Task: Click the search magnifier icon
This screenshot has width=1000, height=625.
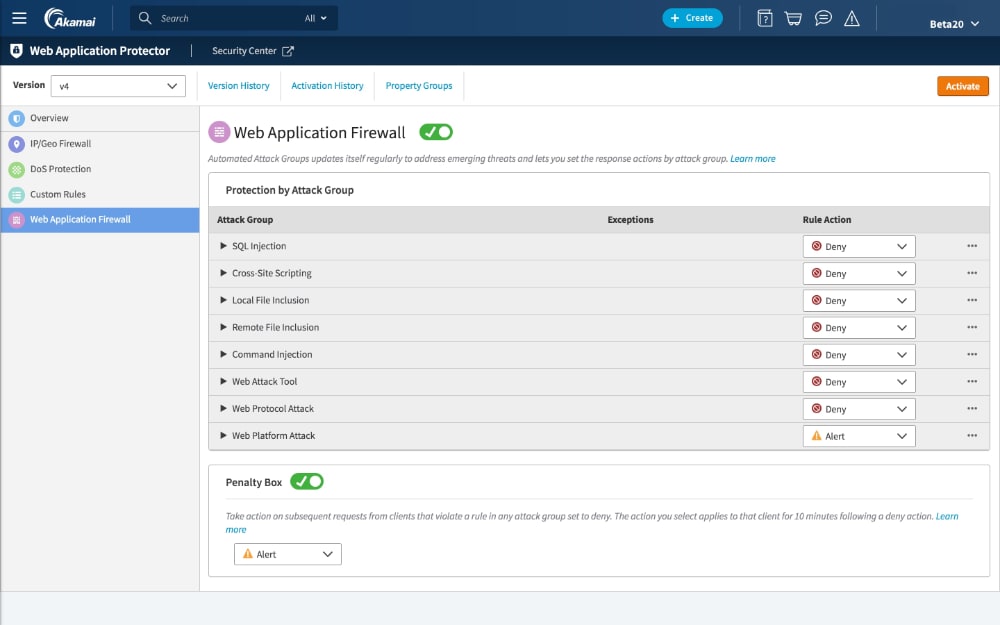Action: pos(145,18)
